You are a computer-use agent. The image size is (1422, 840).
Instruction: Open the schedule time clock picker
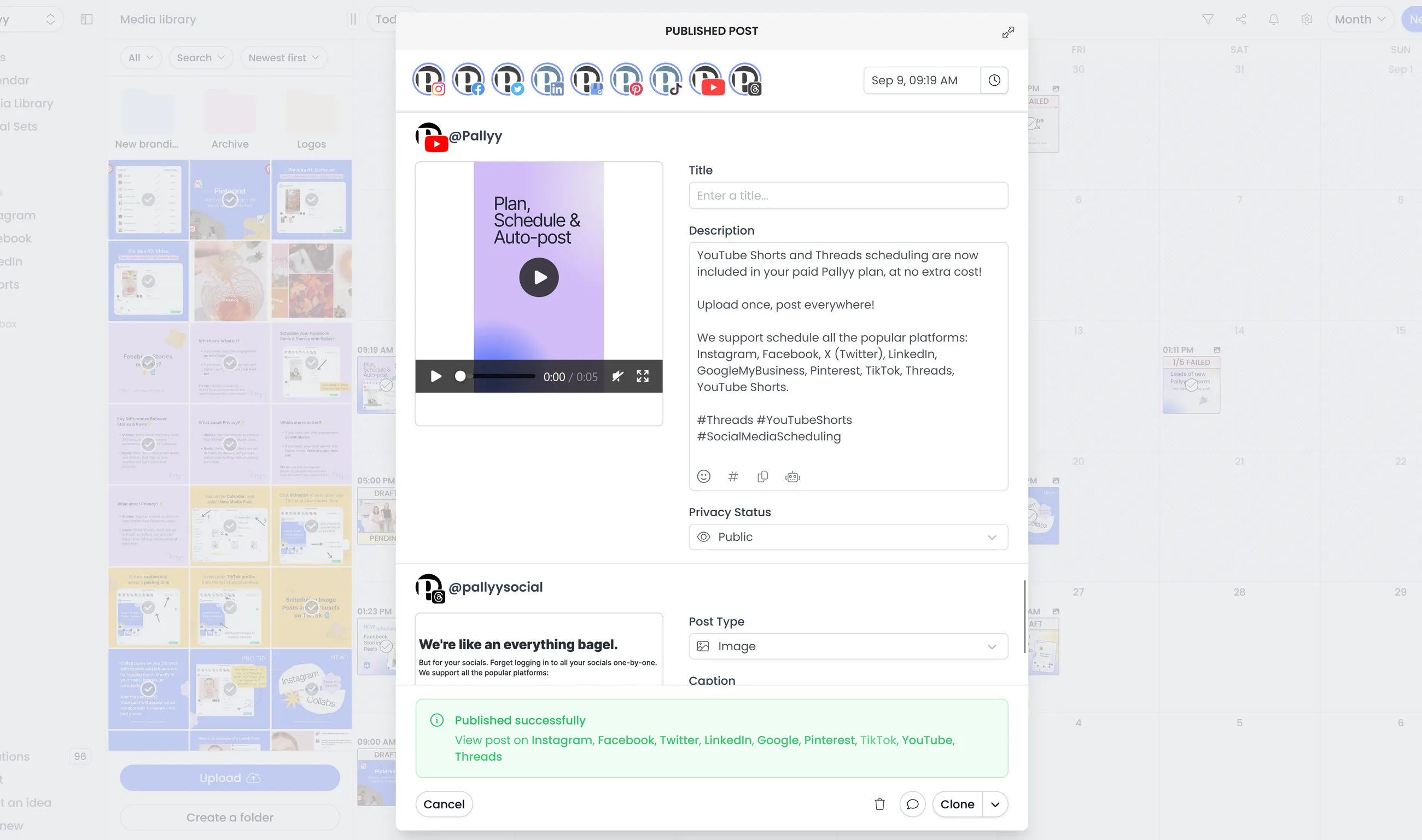pyautogui.click(x=994, y=80)
